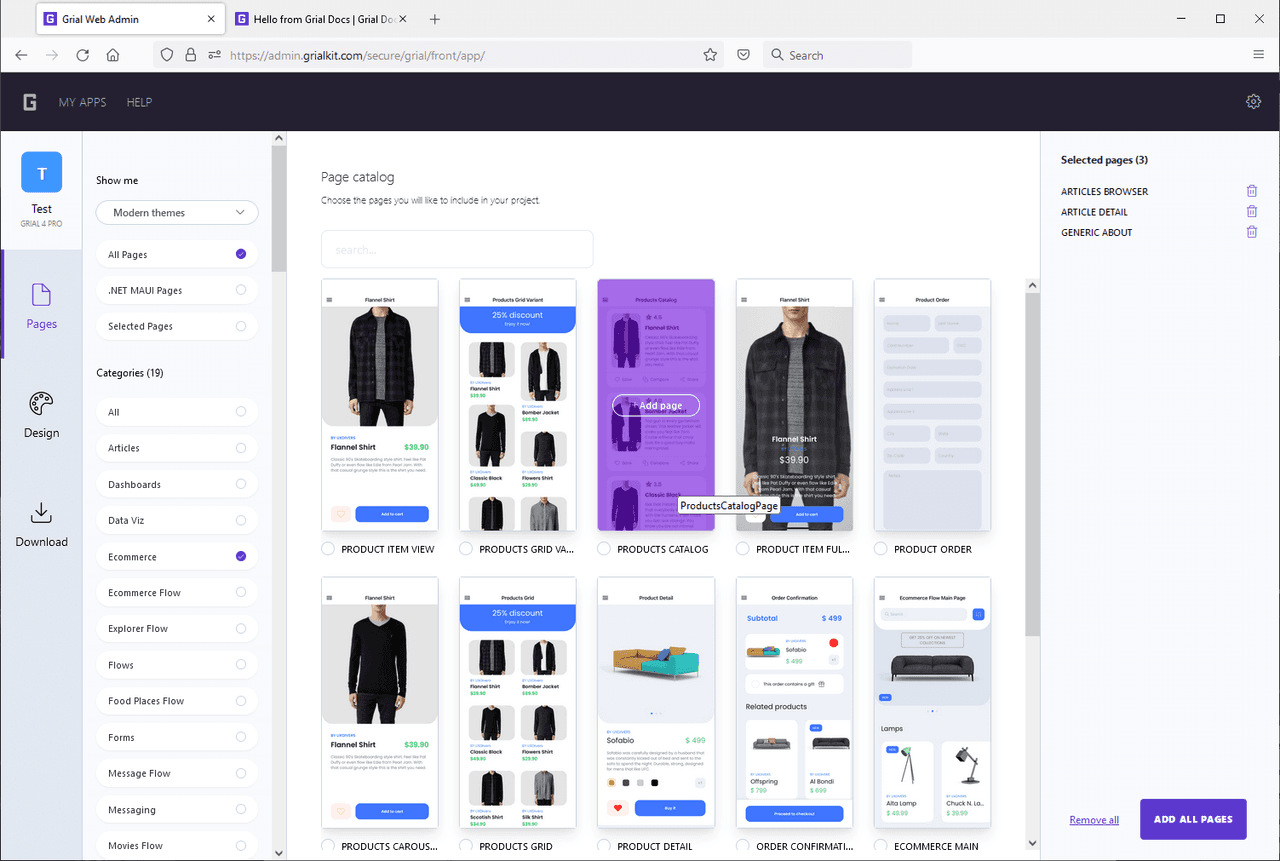Check the Product Item View page
Viewport: 1280px width, 861px height.
(x=328, y=549)
